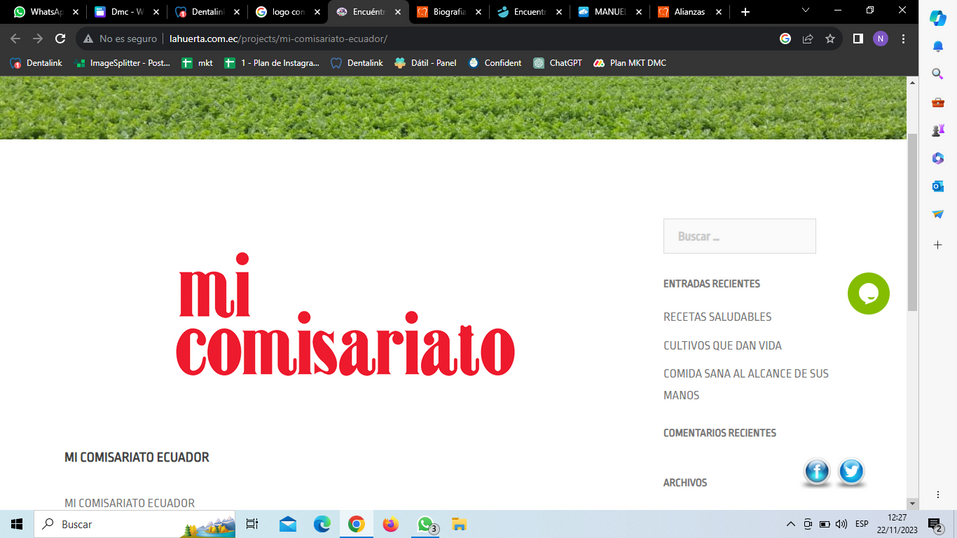Show hidden system tray icons
957x538 pixels.
click(x=791, y=524)
